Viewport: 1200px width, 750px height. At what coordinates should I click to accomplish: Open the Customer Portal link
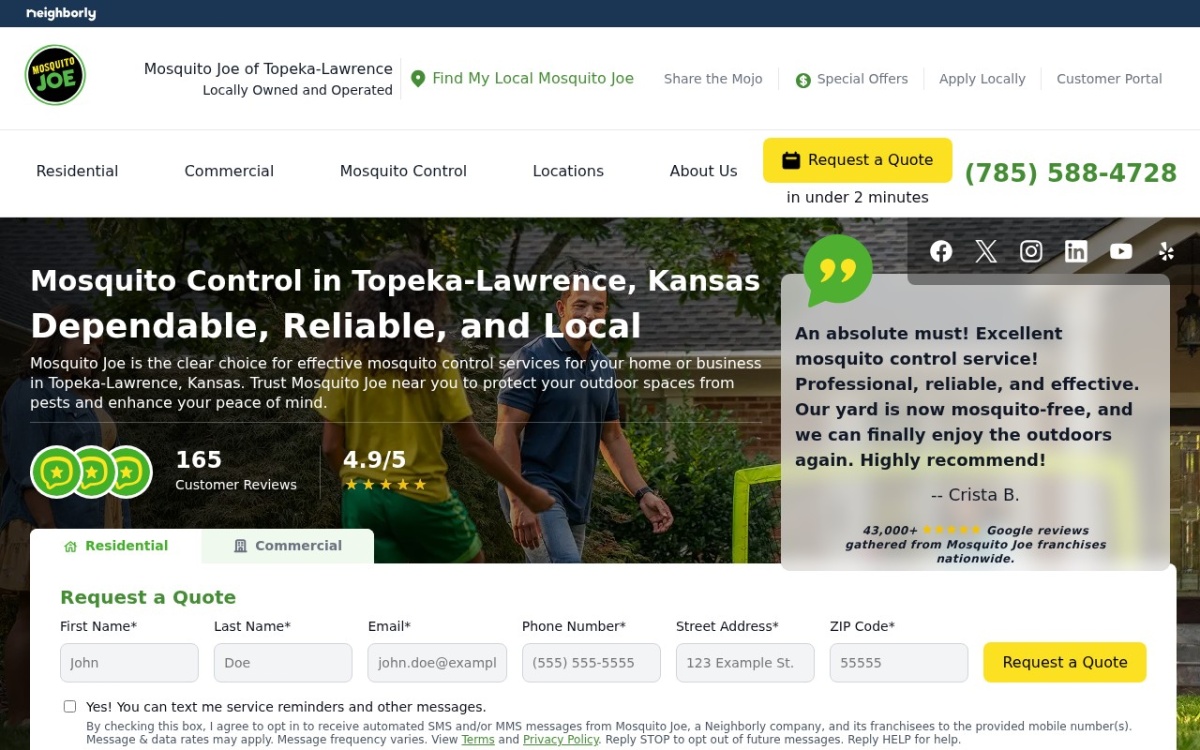pyautogui.click(x=1109, y=79)
